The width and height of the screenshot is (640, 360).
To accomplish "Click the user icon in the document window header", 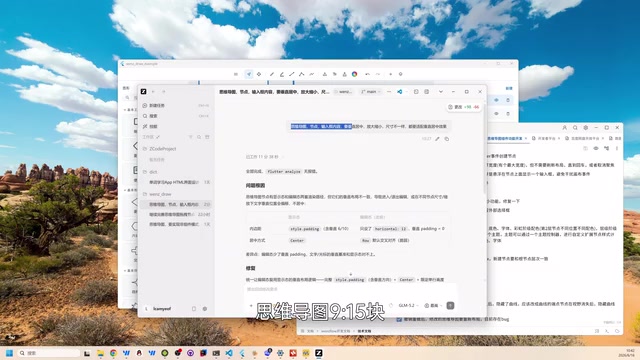I will pyautogui.click(x=564, y=128).
